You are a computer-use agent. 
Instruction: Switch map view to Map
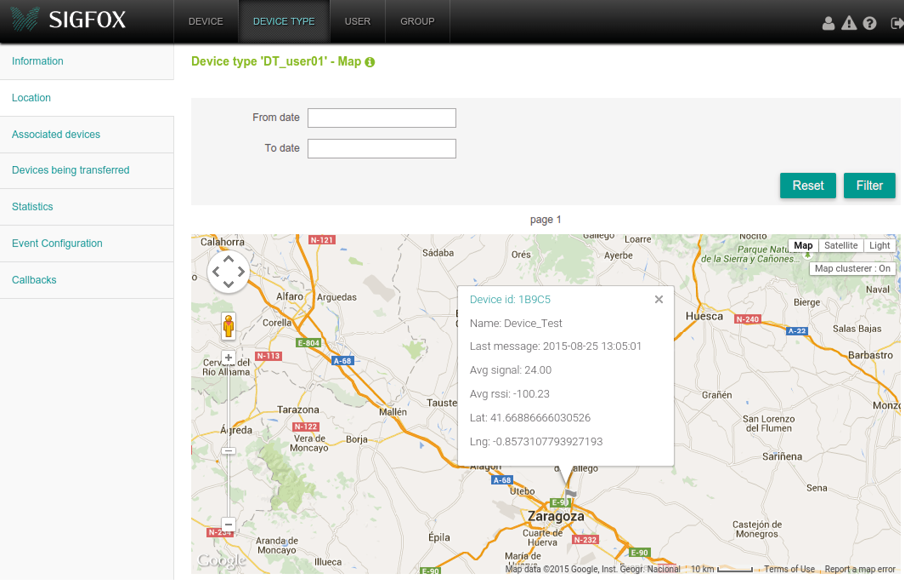[803, 245]
